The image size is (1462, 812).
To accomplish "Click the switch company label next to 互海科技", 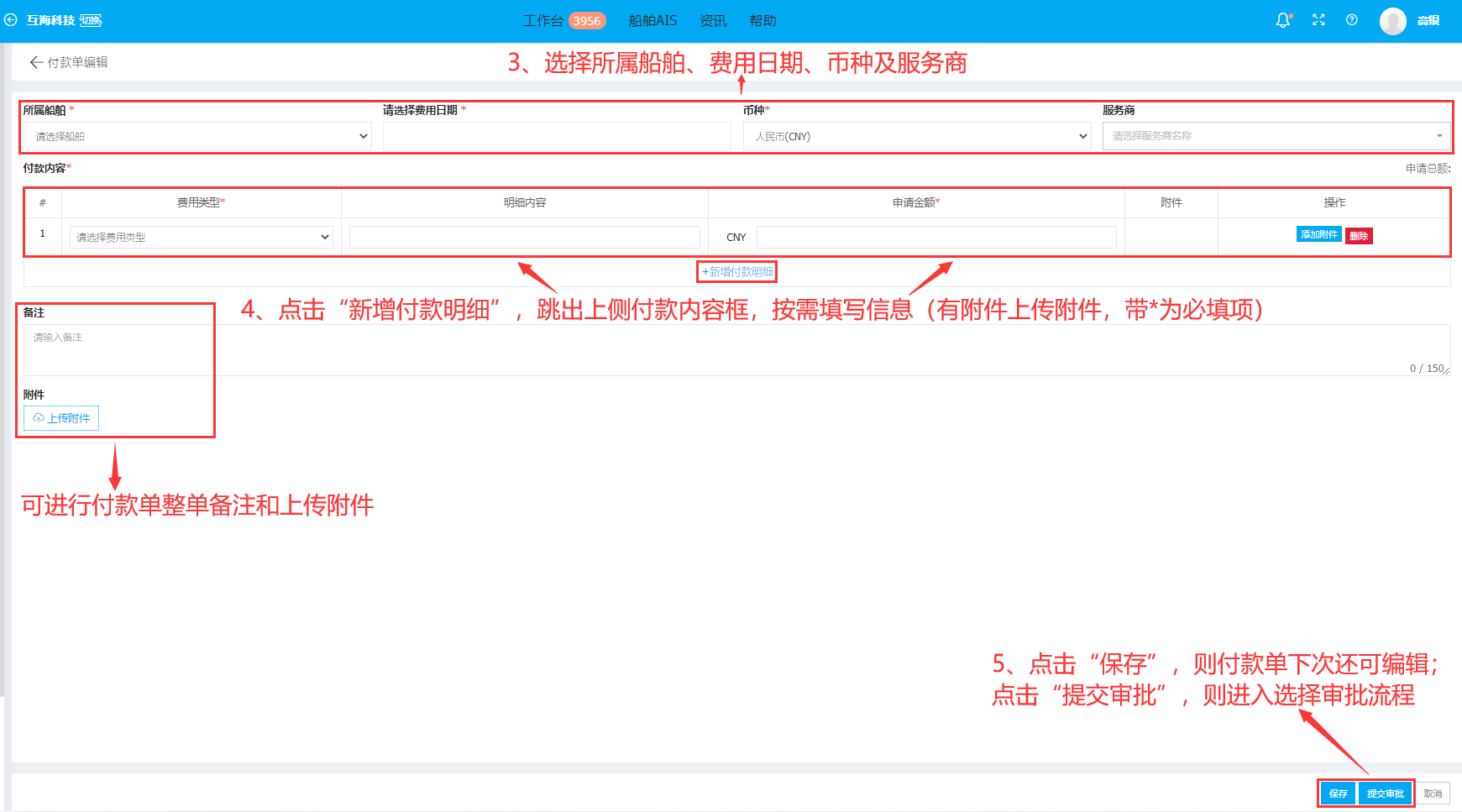I will [x=91, y=20].
